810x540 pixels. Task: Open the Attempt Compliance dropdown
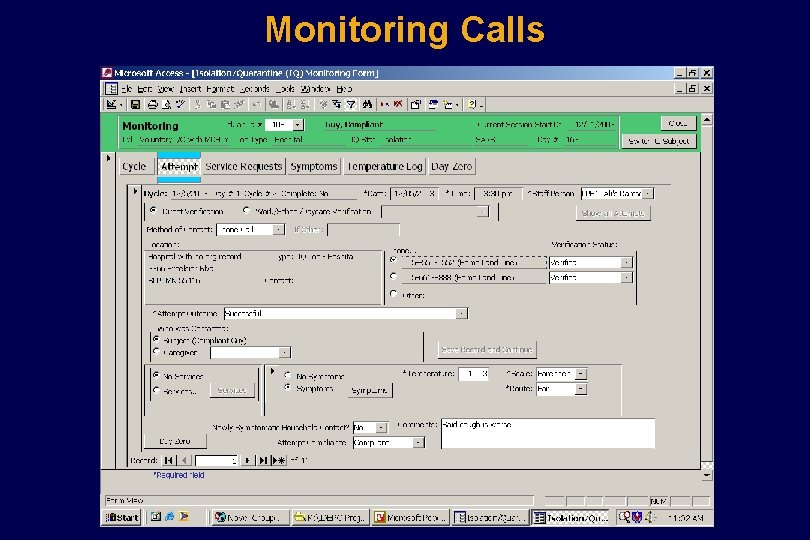418,443
